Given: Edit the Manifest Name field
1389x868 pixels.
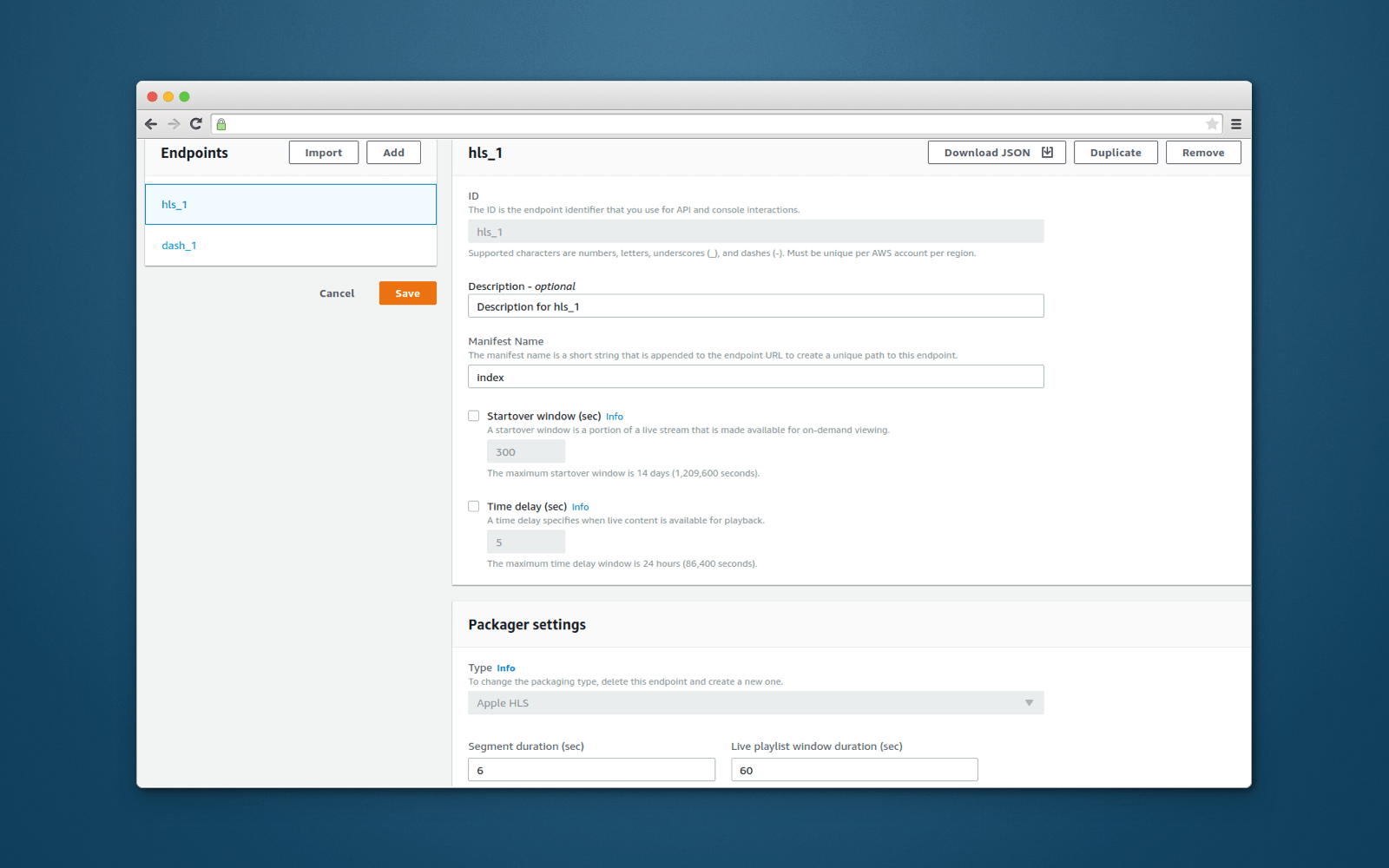Looking at the screenshot, I should [755, 377].
